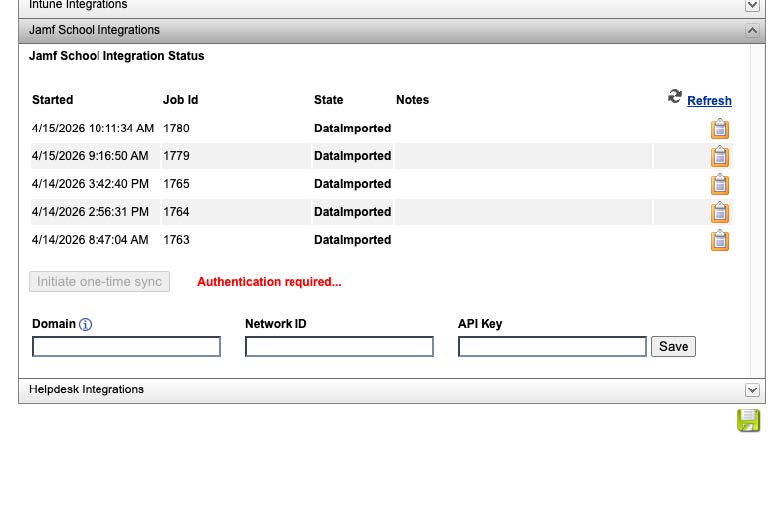This screenshot has width=784, height=520.
Task: Select the 4/14/2026 3:42:40 PM timestamp
Action: [x=90, y=184]
